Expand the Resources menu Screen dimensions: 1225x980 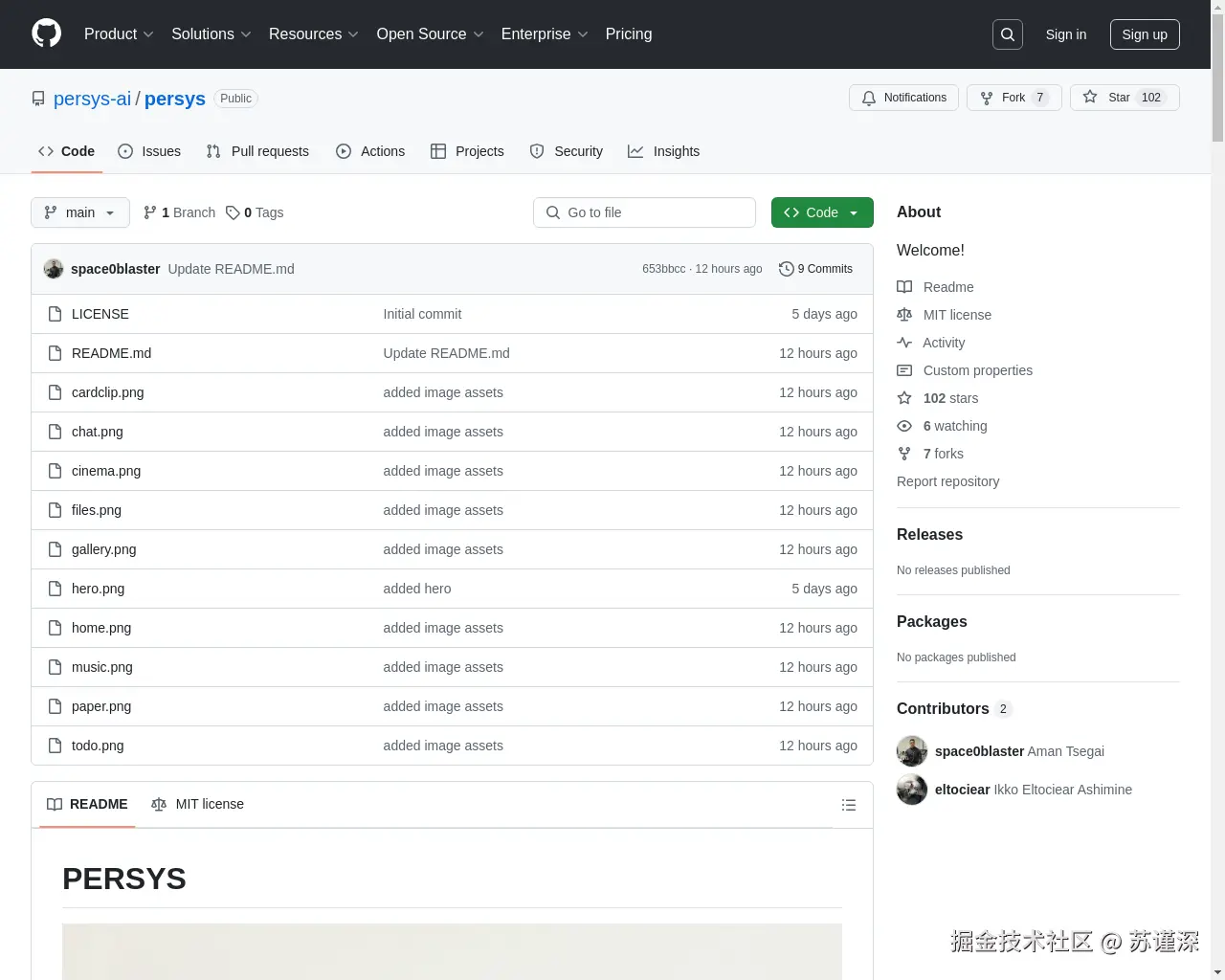[x=314, y=34]
